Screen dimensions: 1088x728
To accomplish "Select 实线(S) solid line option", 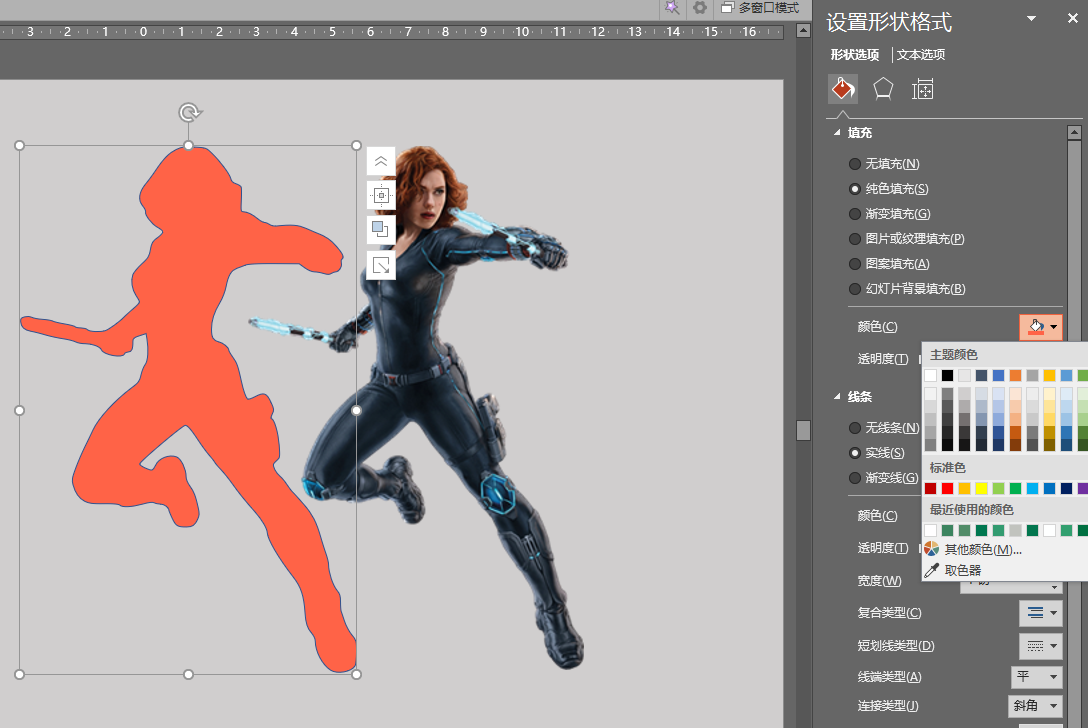I will [876, 453].
